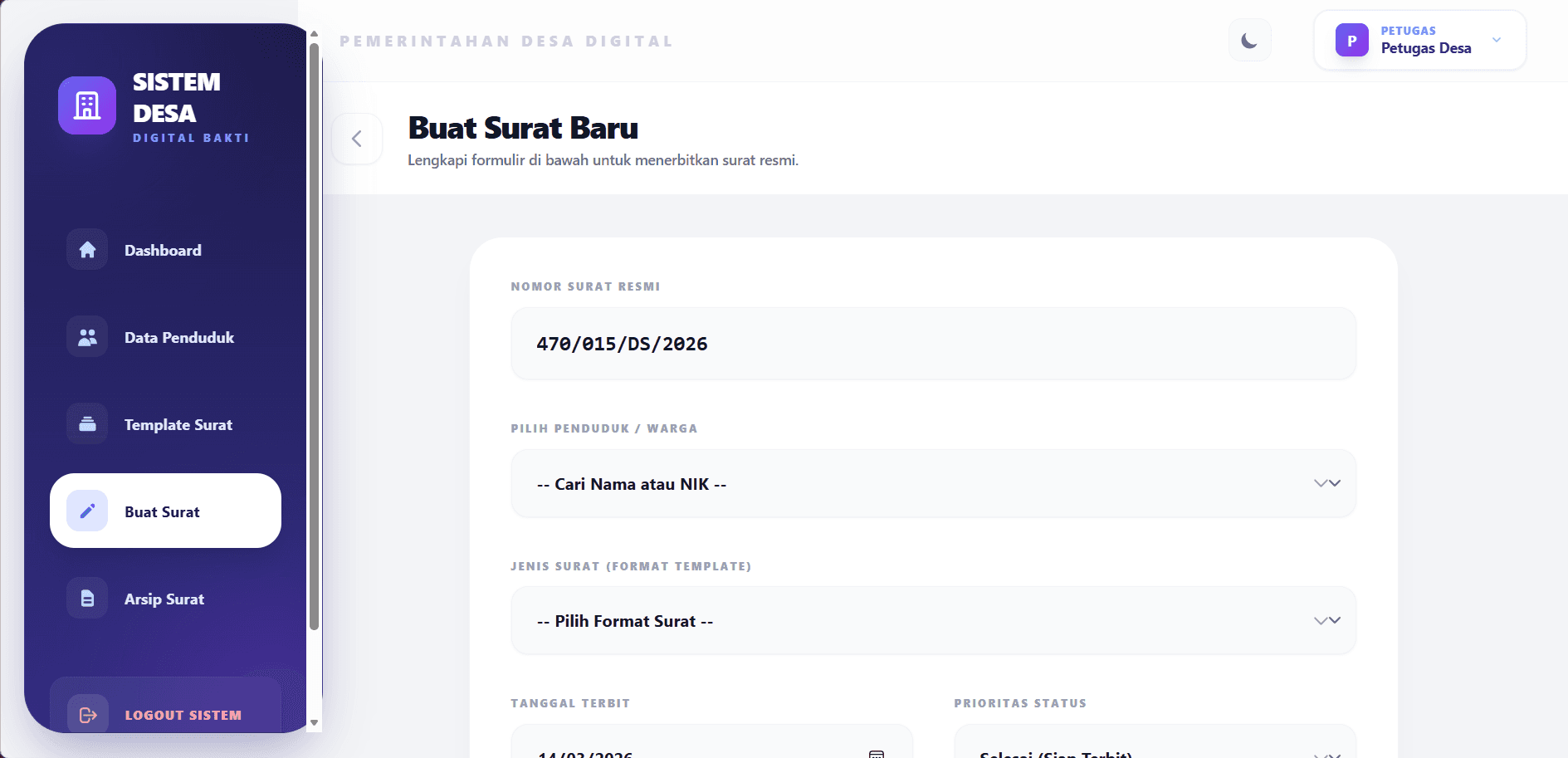Click the Nomor Surat Resmi input field
Screen dimensions: 1568x758
(x=933, y=344)
